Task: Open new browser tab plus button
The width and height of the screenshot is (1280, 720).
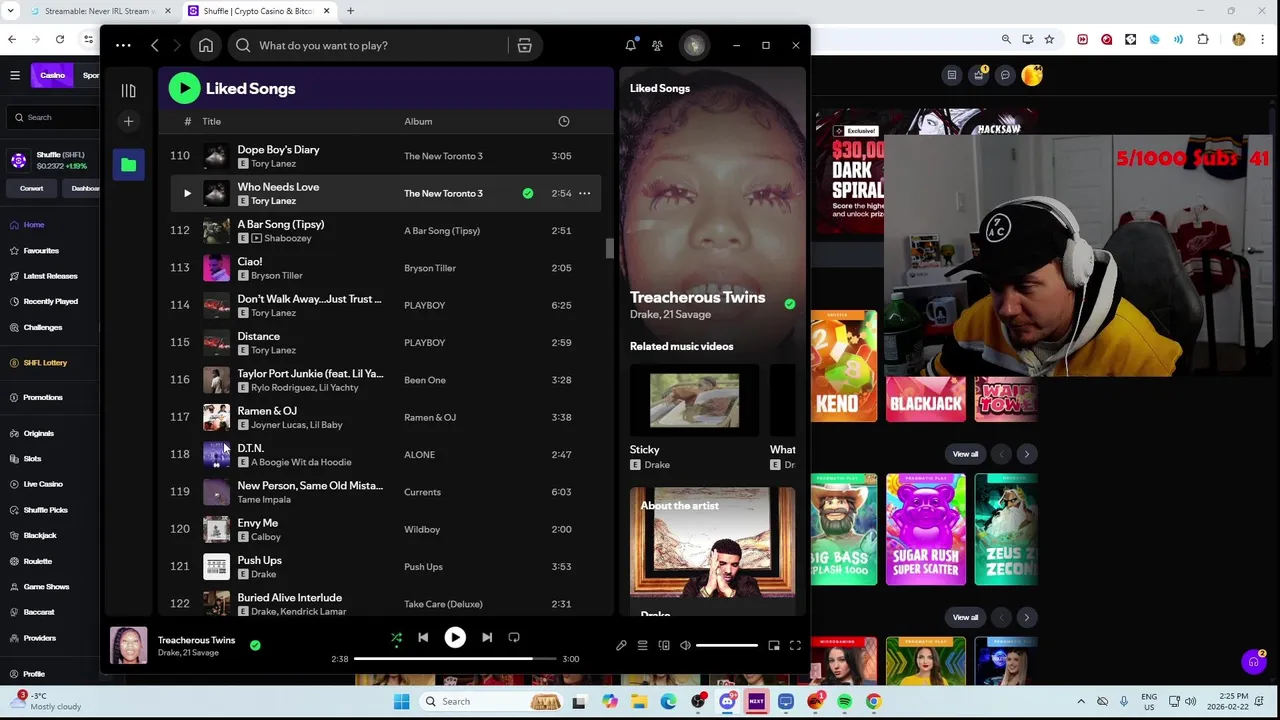Action: (x=350, y=11)
